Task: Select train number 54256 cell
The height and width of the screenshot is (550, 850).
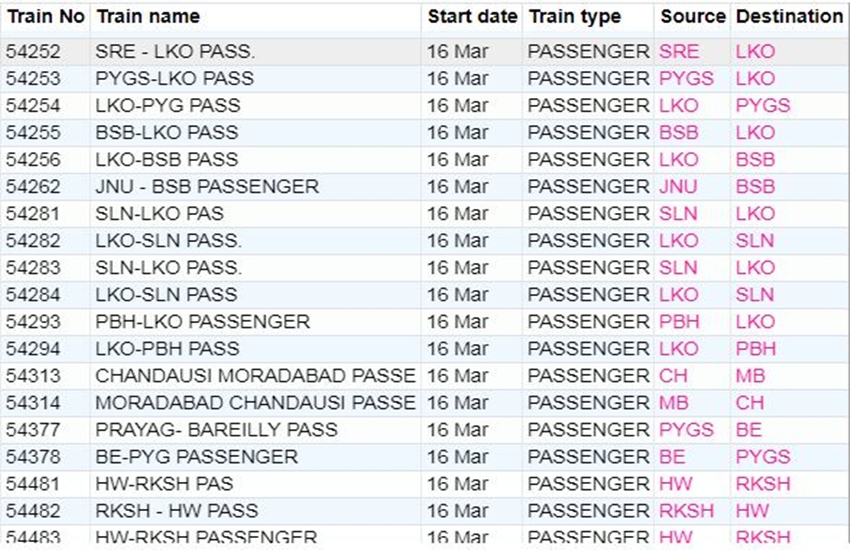Action: tap(33, 159)
